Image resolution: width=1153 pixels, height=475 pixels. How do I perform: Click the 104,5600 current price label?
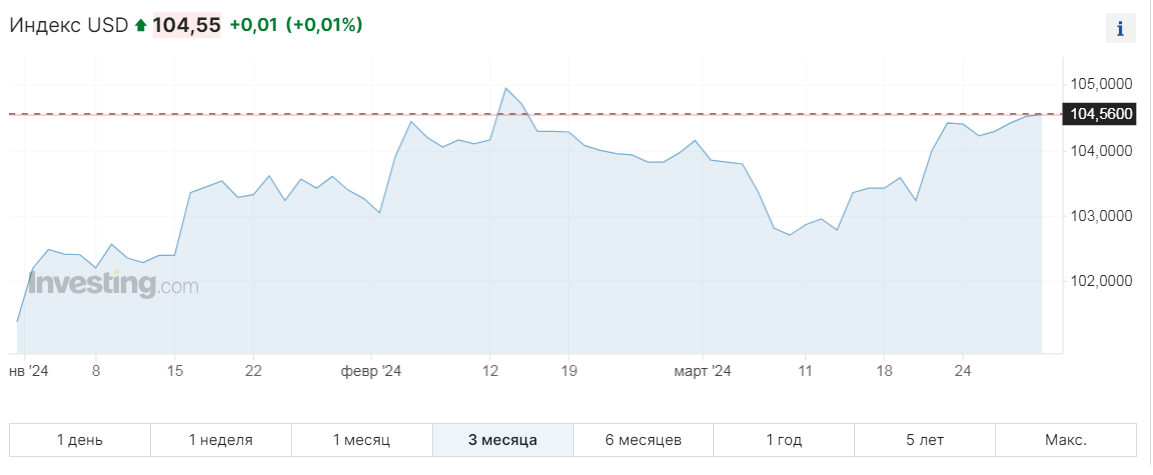tap(1101, 114)
